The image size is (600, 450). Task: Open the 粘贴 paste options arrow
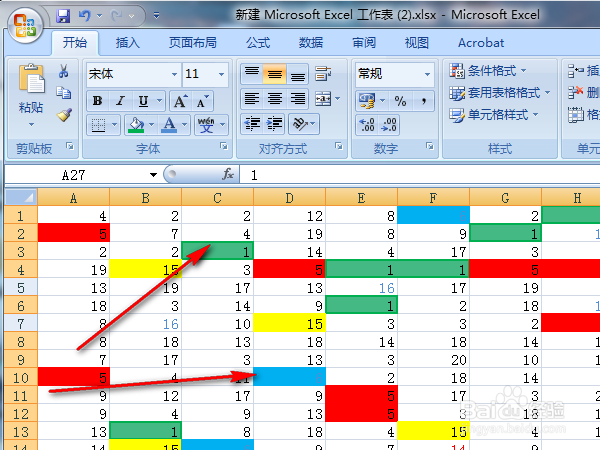pos(31,124)
